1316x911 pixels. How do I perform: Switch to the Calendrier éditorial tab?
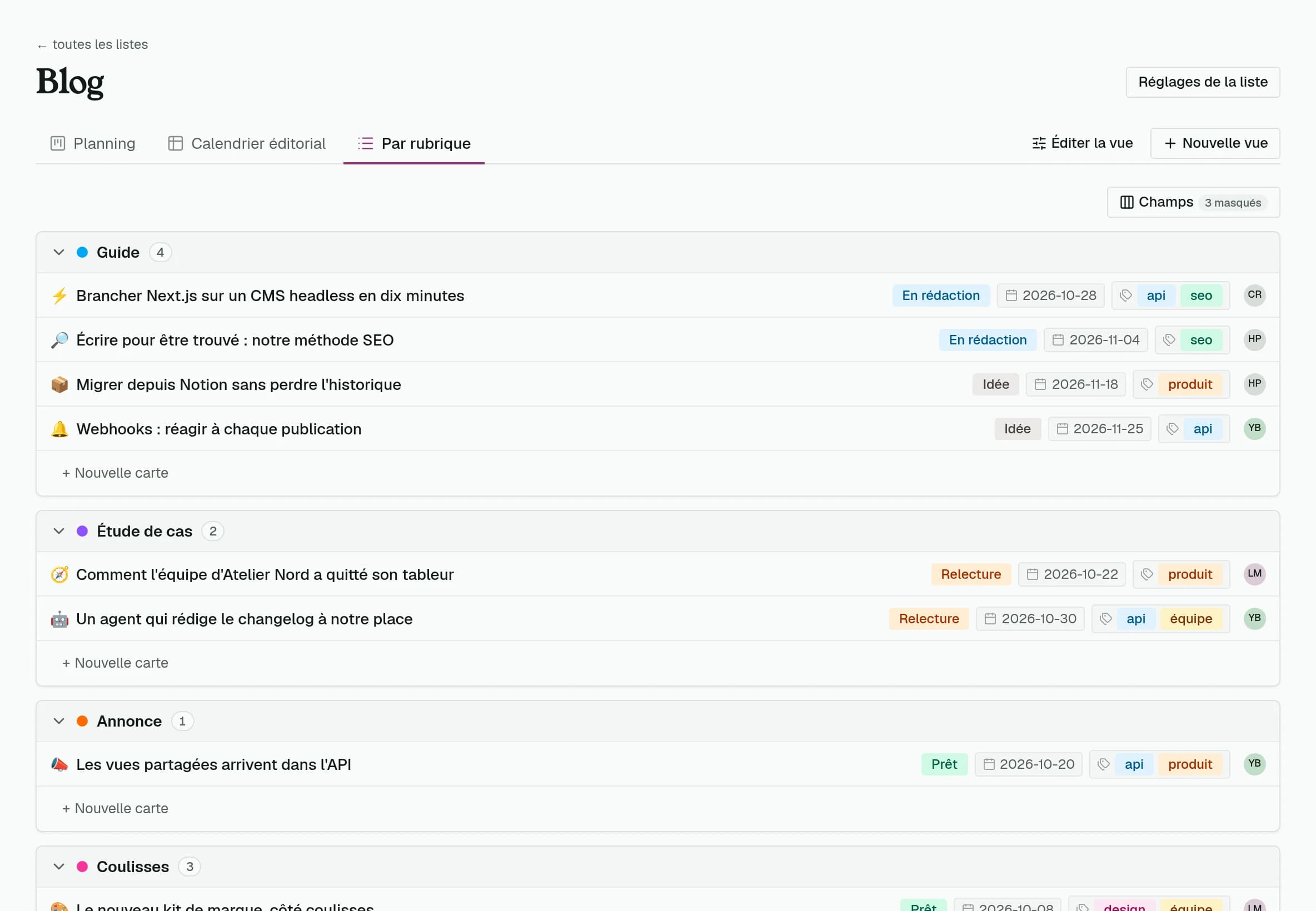pyautogui.click(x=247, y=144)
